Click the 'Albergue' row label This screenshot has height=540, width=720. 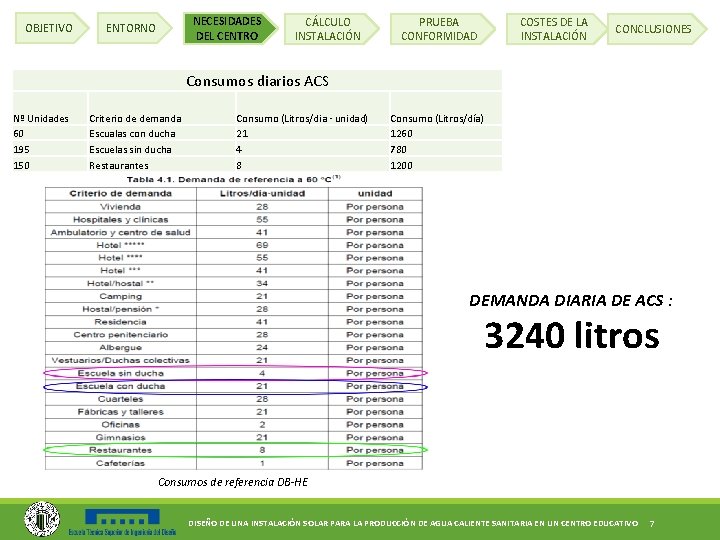click(120, 348)
